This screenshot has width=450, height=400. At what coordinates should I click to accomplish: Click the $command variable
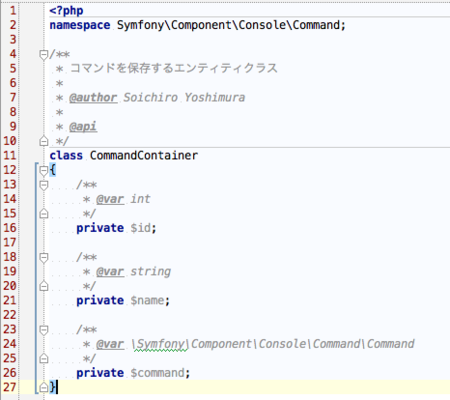pos(157,373)
